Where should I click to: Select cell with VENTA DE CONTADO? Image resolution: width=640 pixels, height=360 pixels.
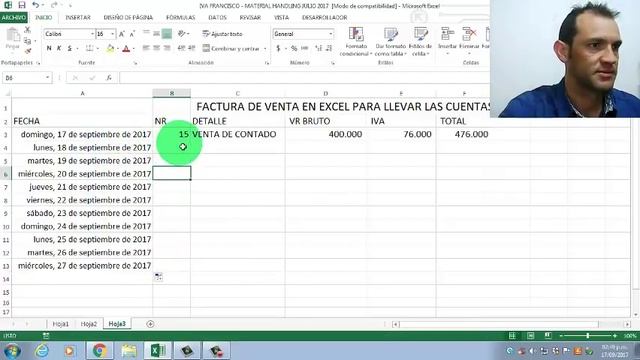click(x=238, y=134)
